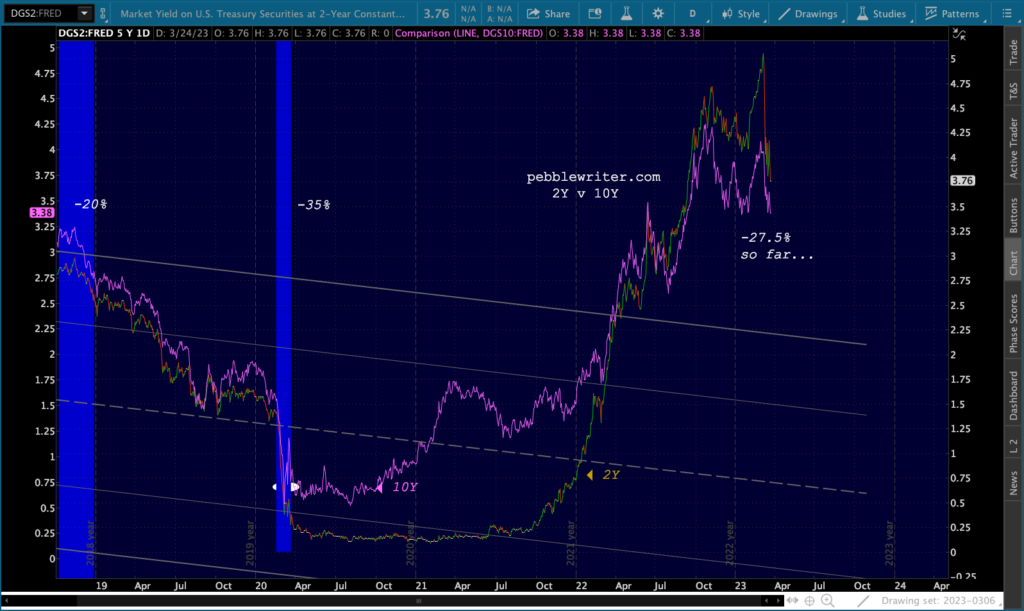Screen dimensions: 1024x611
Task: Click the pebblewriter.com 2Y v 10Y text note
Action: (593, 185)
